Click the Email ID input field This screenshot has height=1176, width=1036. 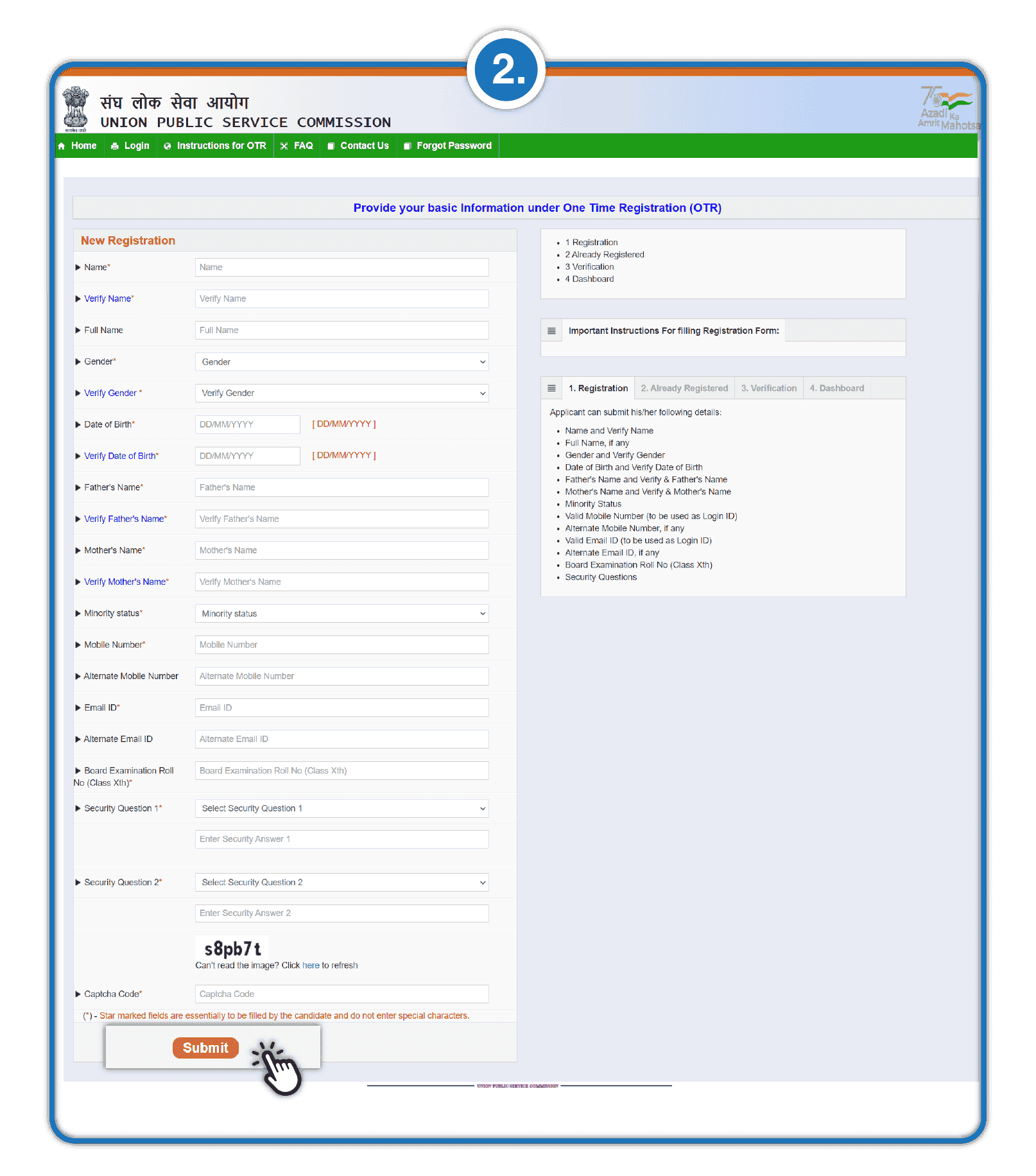coord(342,708)
